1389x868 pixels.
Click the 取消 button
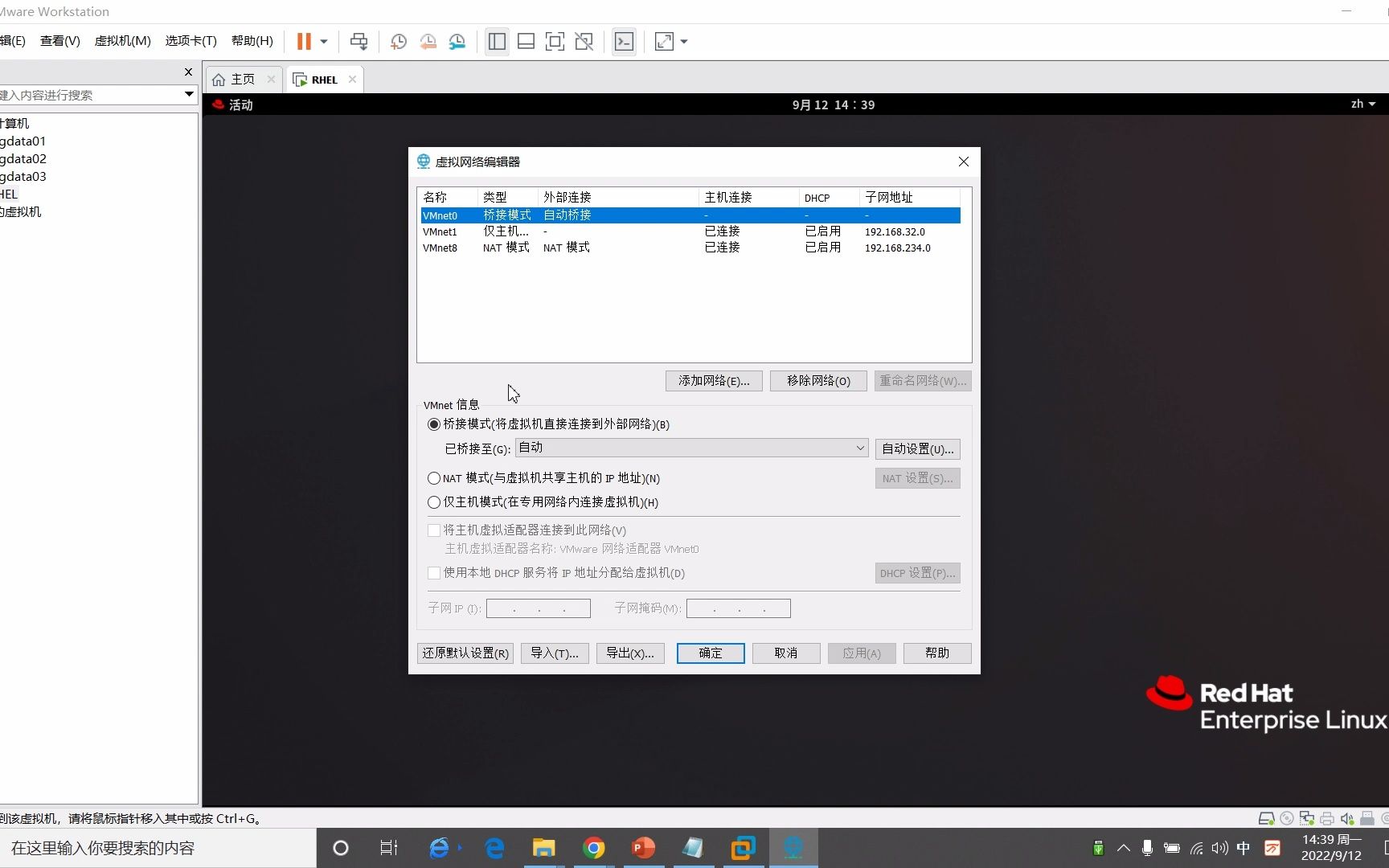pyautogui.click(x=786, y=653)
